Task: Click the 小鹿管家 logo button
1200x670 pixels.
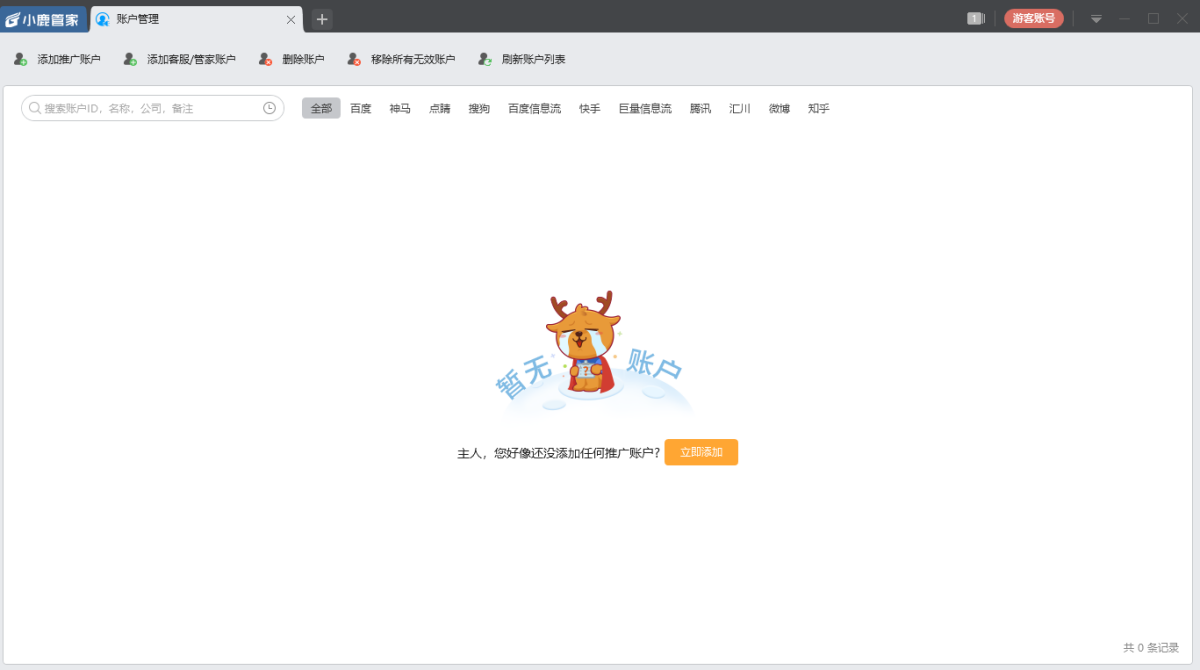Action: (x=44, y=19)
